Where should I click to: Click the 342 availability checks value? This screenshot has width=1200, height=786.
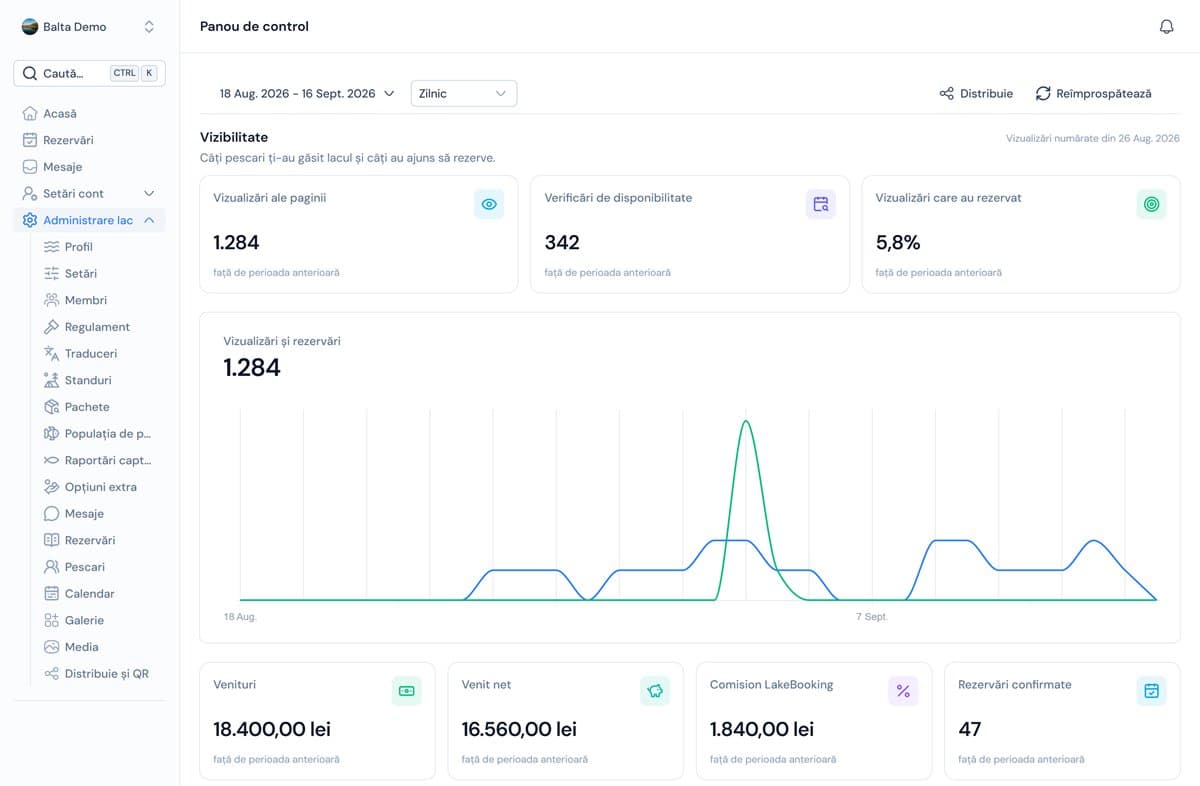[562, 242]
